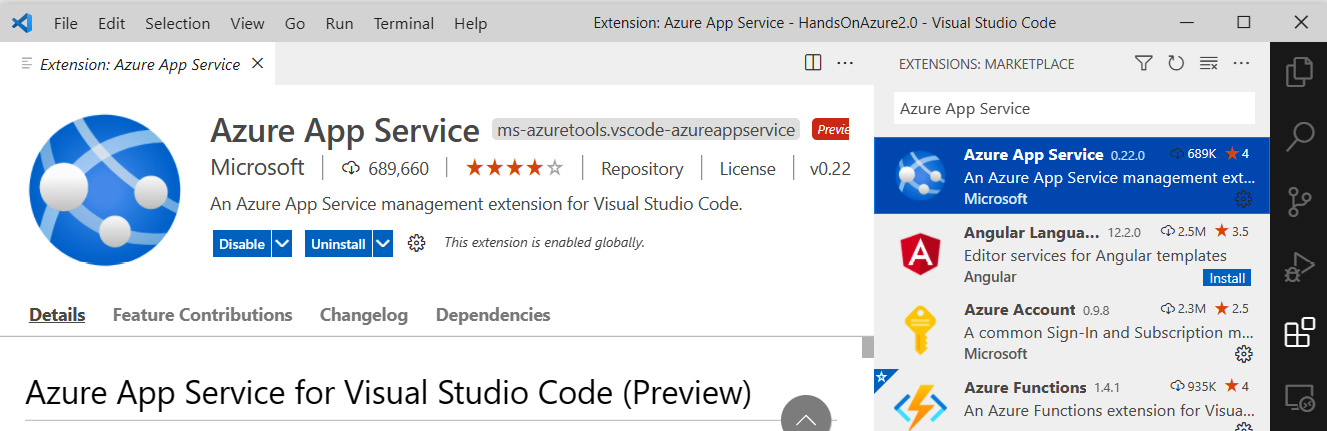
Task: Open the Repository link
Action: pyautogui.click(x=642, y=169)
